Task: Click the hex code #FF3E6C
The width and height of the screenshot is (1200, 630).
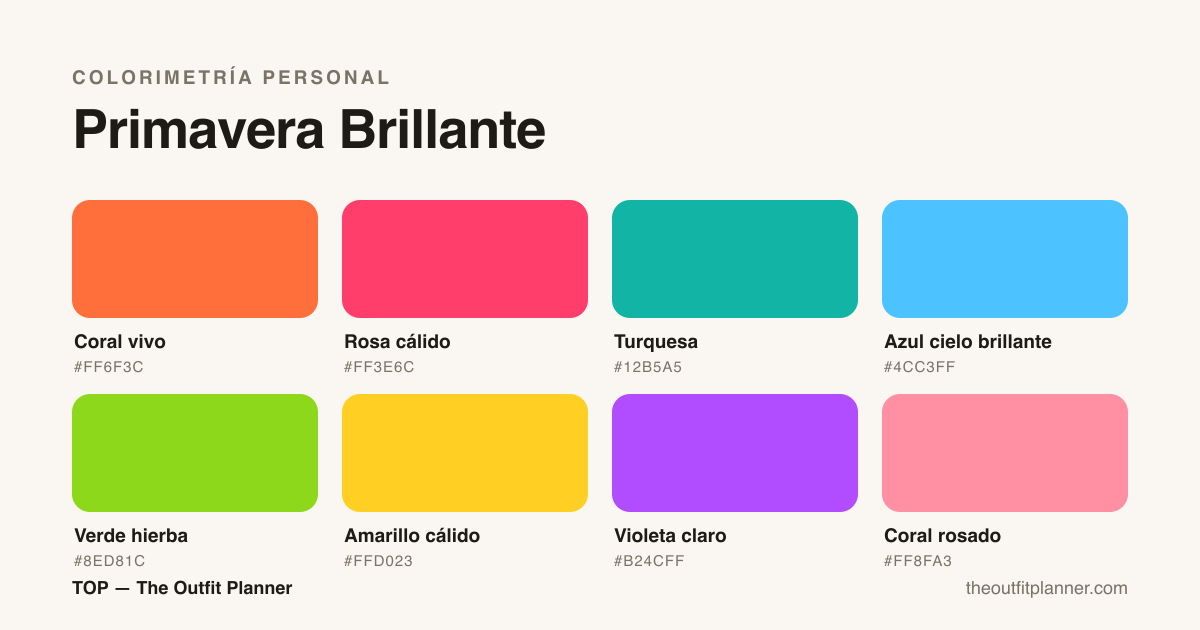Action: pos(379,367)
